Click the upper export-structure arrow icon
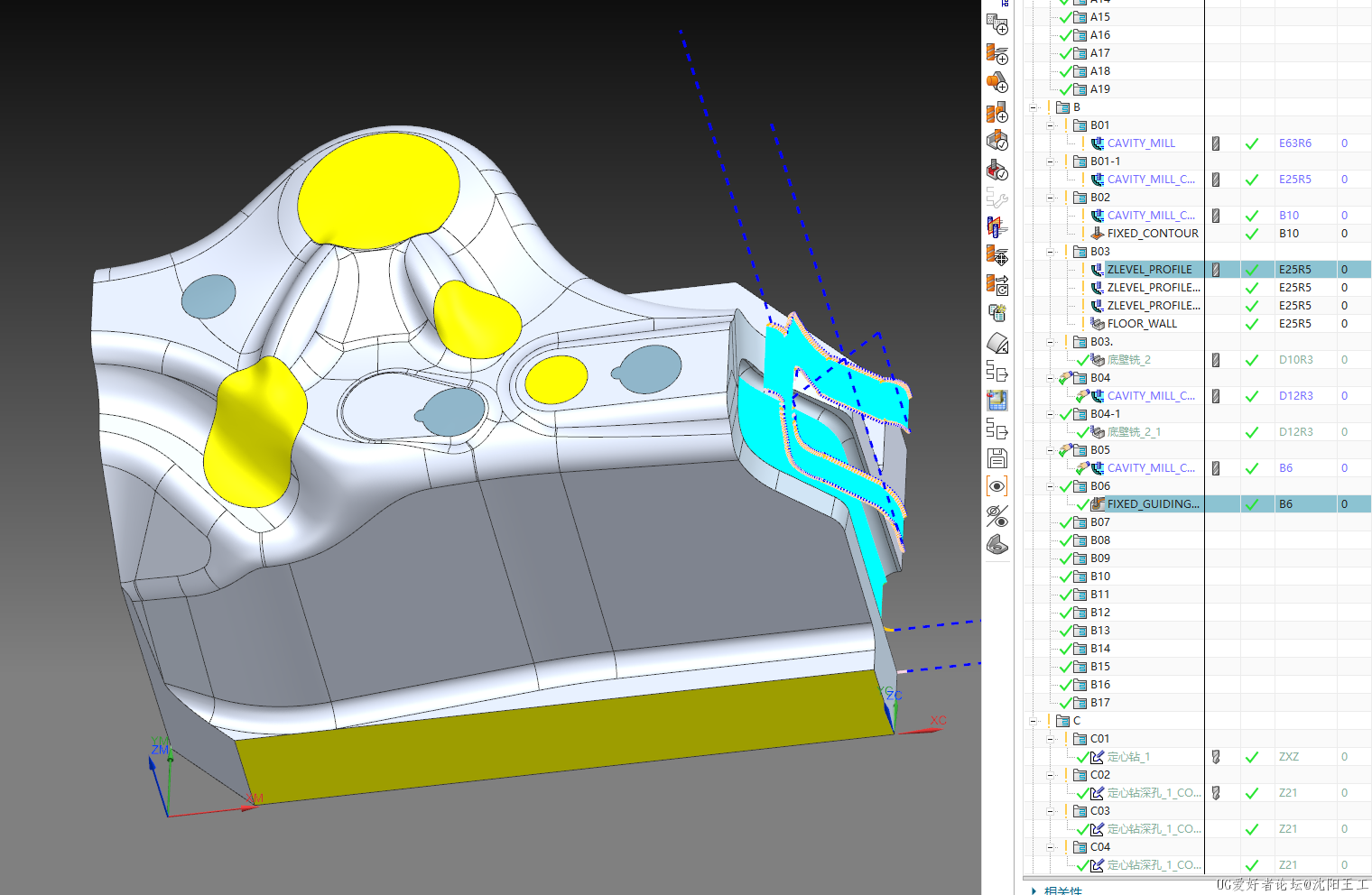This screenshot has height=895, width=1372. 997,371
